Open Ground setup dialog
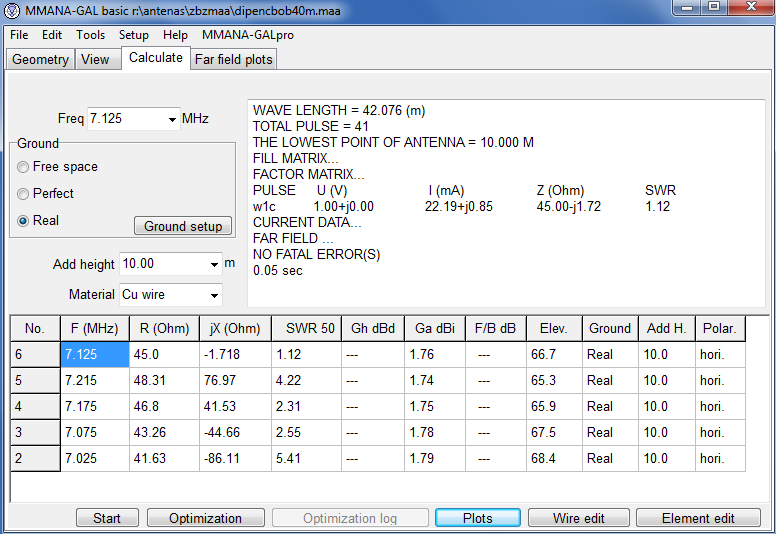This screenshot has height=534, width=776. pyautogui.click(x=183, y=226)
